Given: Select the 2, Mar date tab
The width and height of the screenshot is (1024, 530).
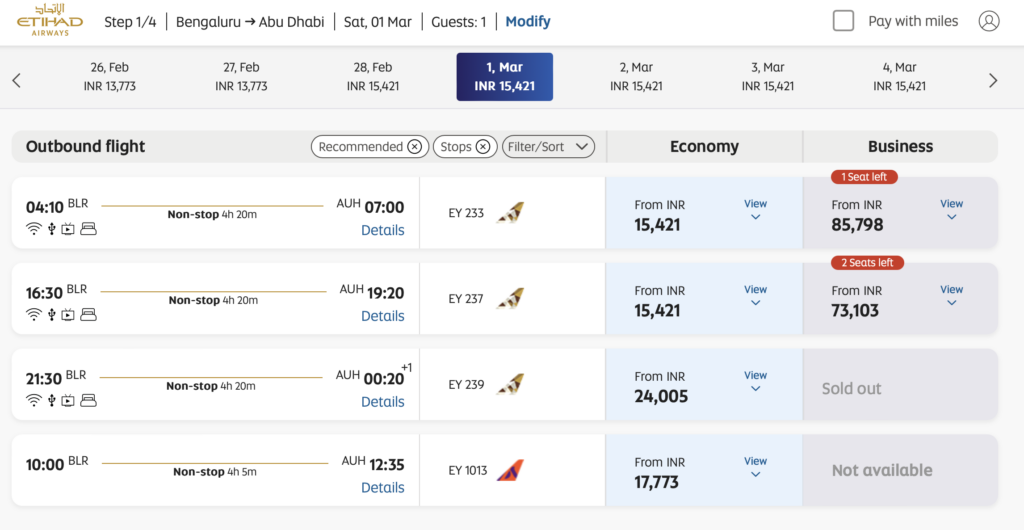Looking at the screenshot, I should coord(636,77).
